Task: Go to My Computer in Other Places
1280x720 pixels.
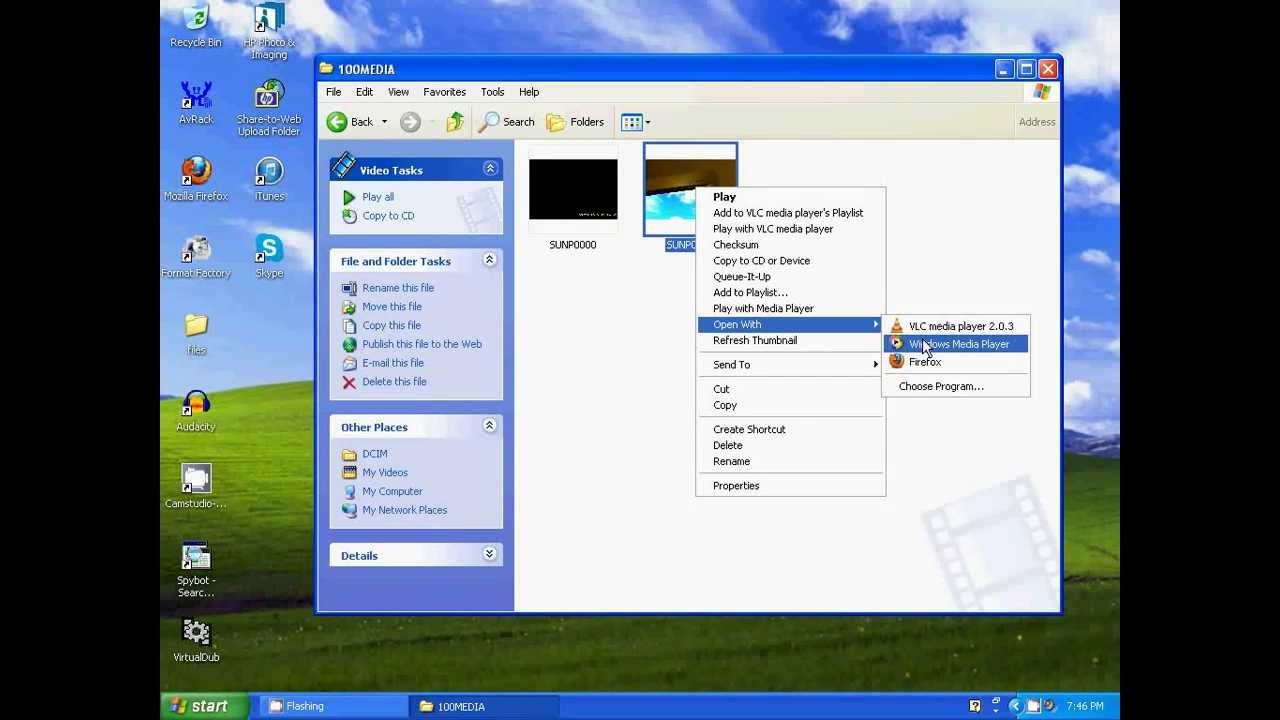Action: (392, 492)
